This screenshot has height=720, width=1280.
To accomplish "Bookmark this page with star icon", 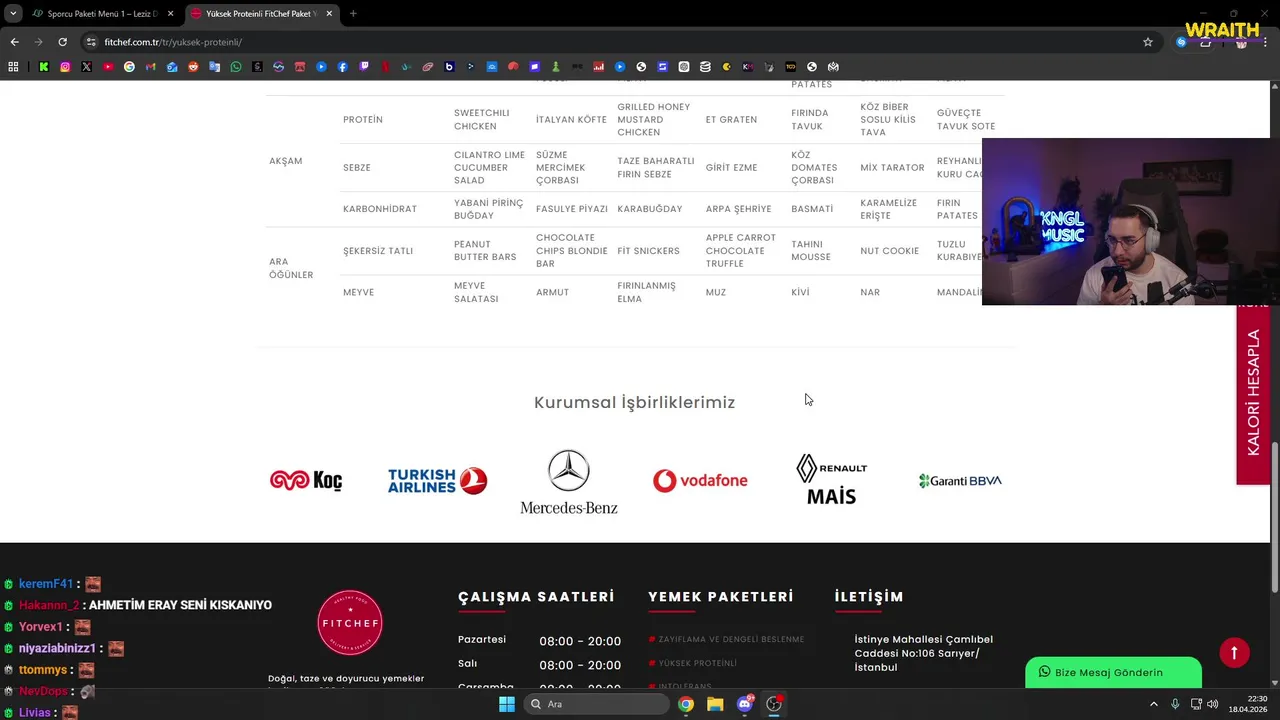I will (x=1148, y=42).
